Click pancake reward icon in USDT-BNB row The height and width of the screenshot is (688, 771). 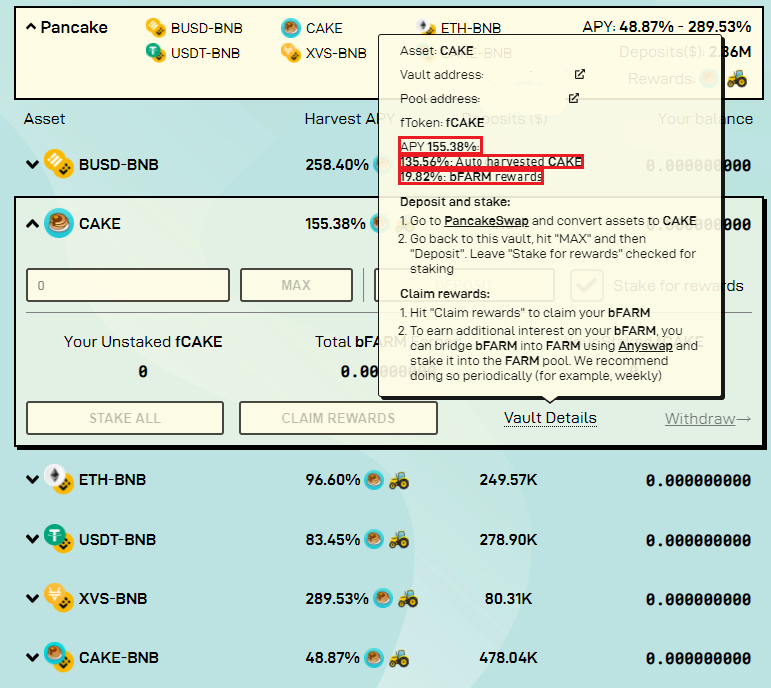click(x=374, y=539)
